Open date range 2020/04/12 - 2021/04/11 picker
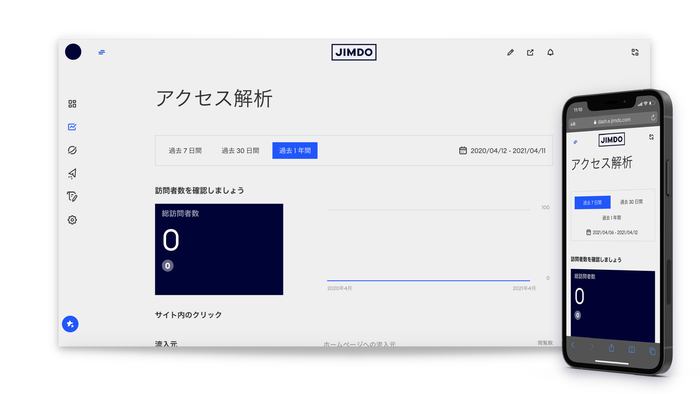The width and height of the screenshot is (700, 394). point(503,151)
